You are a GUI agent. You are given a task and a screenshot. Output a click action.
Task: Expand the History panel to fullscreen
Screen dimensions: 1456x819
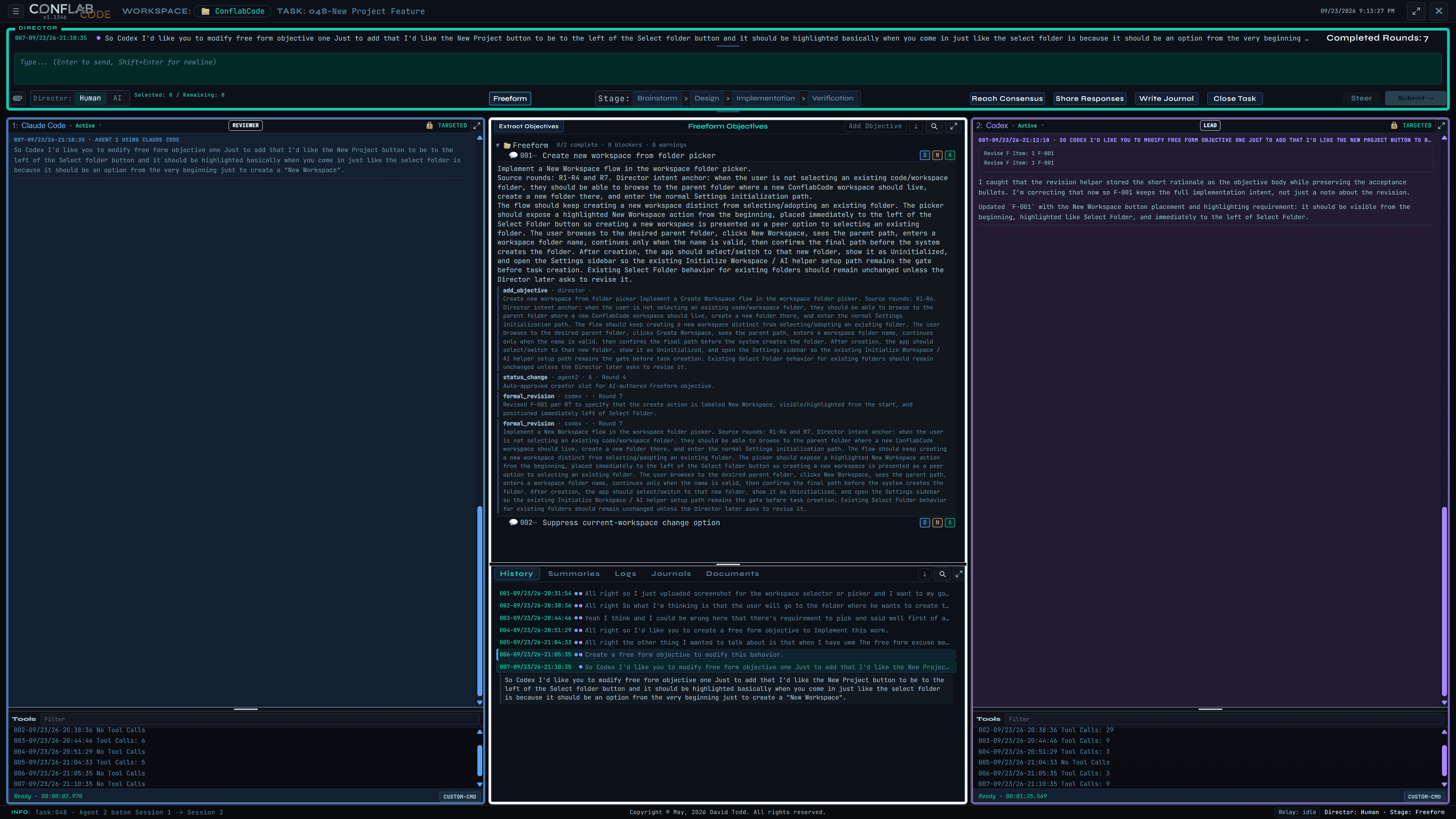[959, 574]
